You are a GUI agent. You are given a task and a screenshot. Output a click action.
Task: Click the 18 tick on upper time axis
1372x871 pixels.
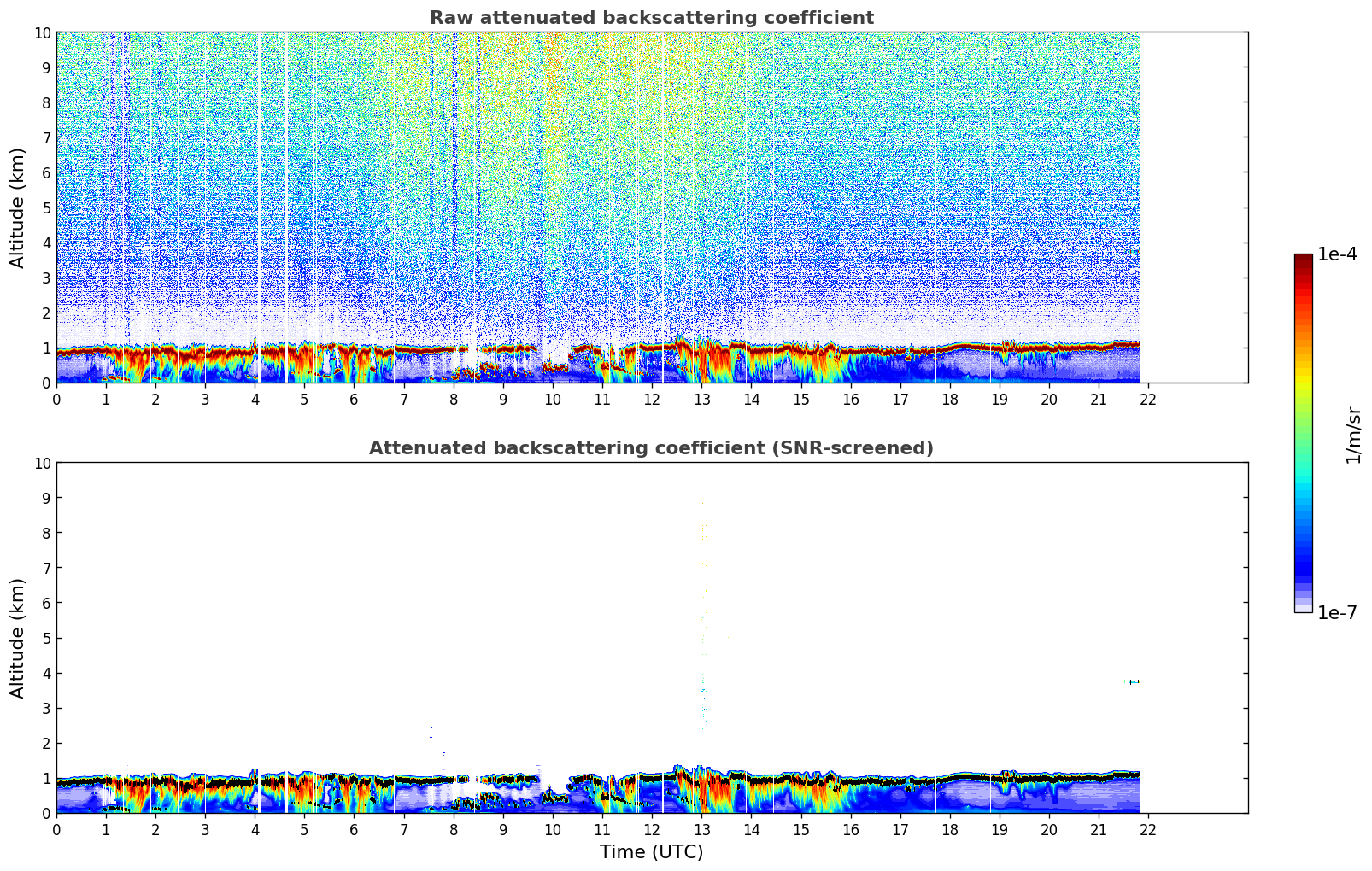[x=950, y=400]
